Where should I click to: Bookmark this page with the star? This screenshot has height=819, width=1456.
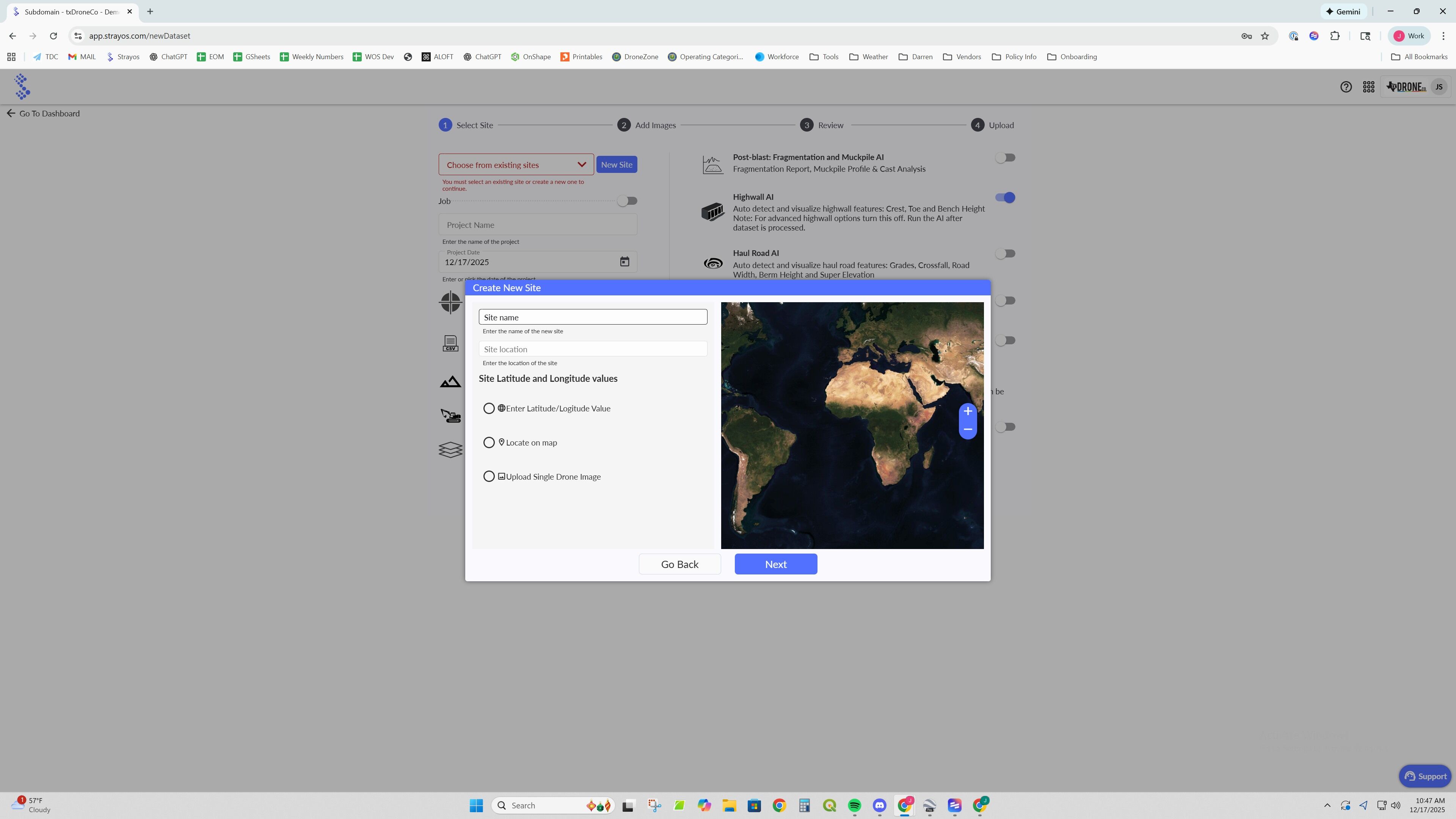coord(1265,36)
